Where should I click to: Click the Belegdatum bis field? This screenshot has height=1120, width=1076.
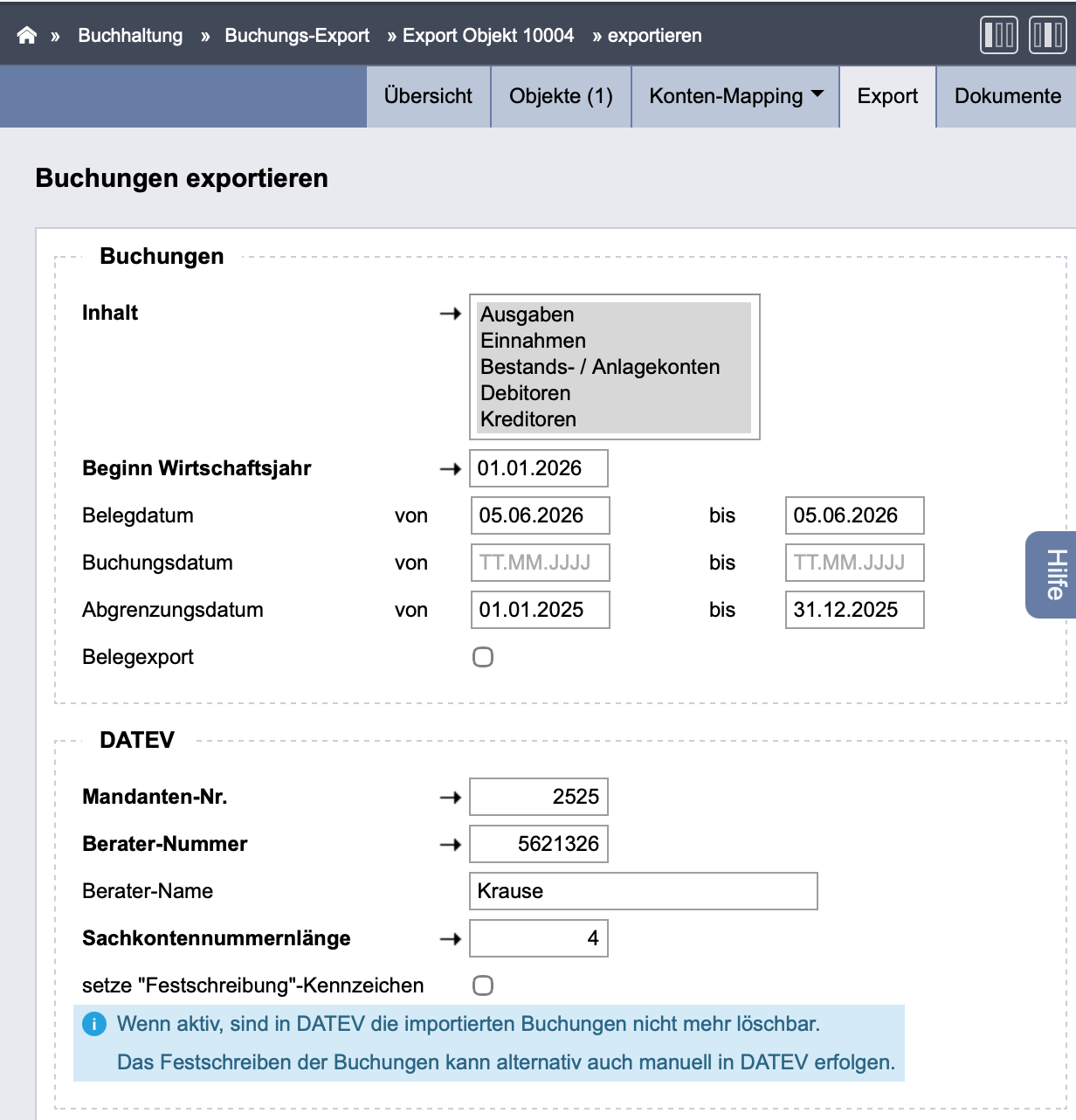[854, 515]
